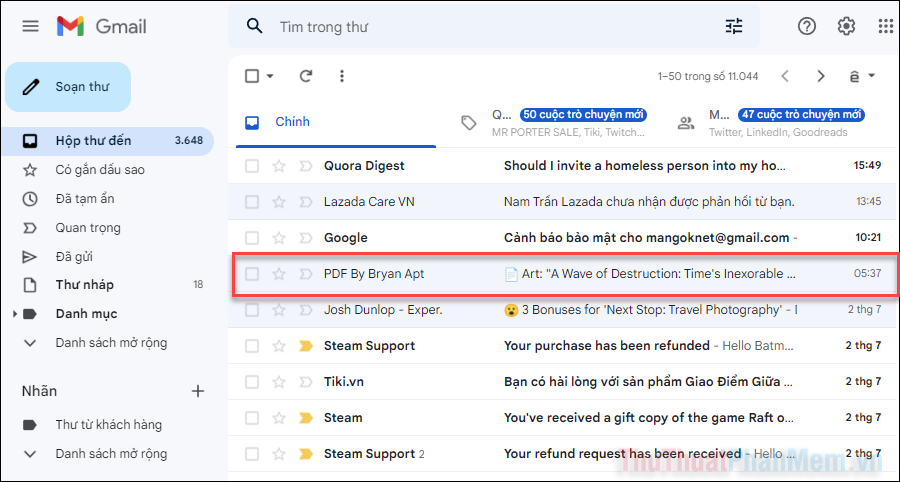Viewport: 900px width, 482px height.
Task: Star the PDF By Bryan Apt email
Action: pyautogui.click(x=279, y=274)
